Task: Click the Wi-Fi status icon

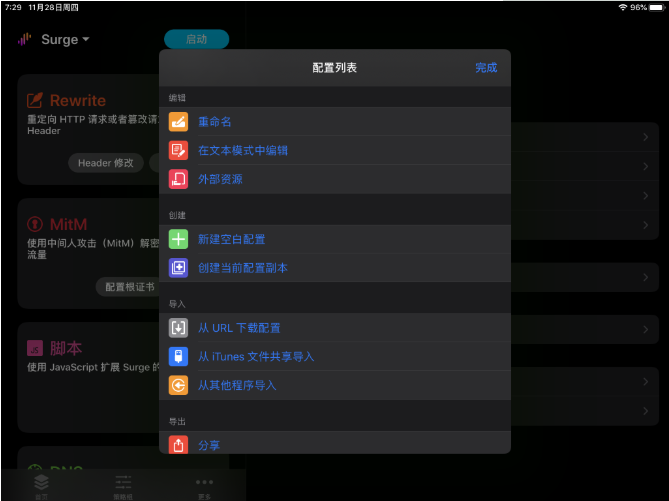Action: 623,7
